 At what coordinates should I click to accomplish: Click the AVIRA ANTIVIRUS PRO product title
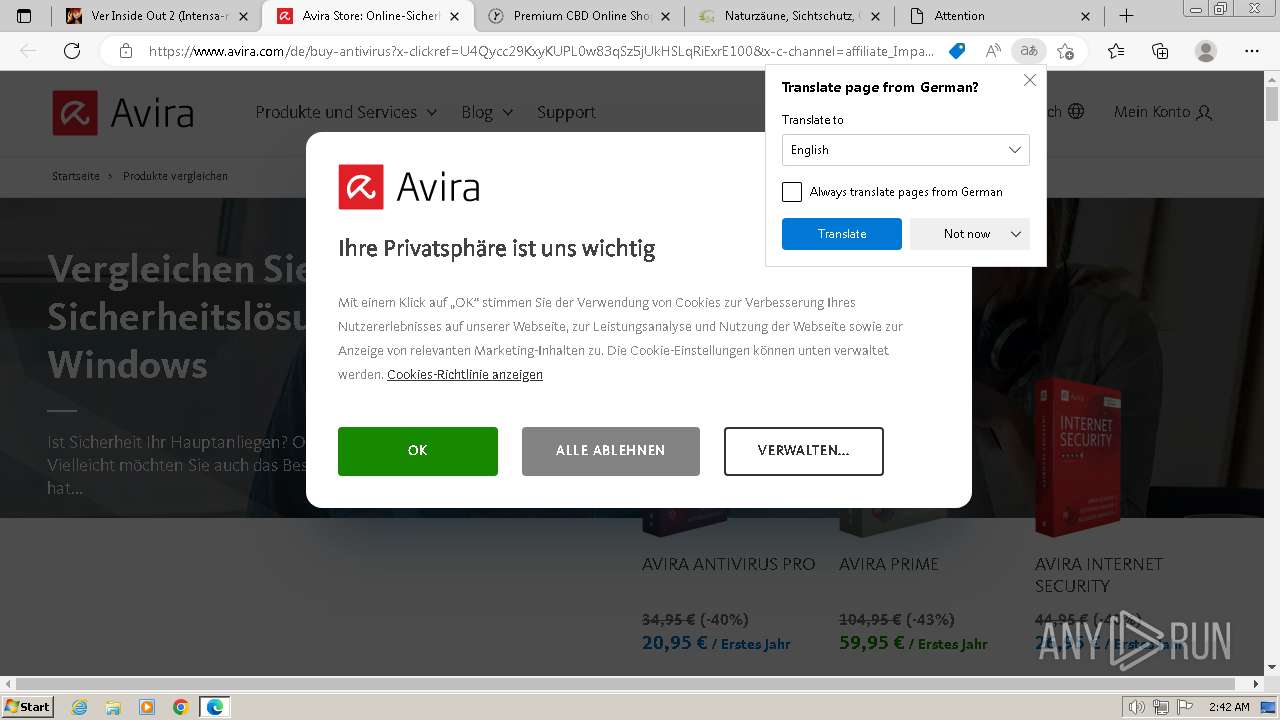pyautogui.click(x=729, y=564)
